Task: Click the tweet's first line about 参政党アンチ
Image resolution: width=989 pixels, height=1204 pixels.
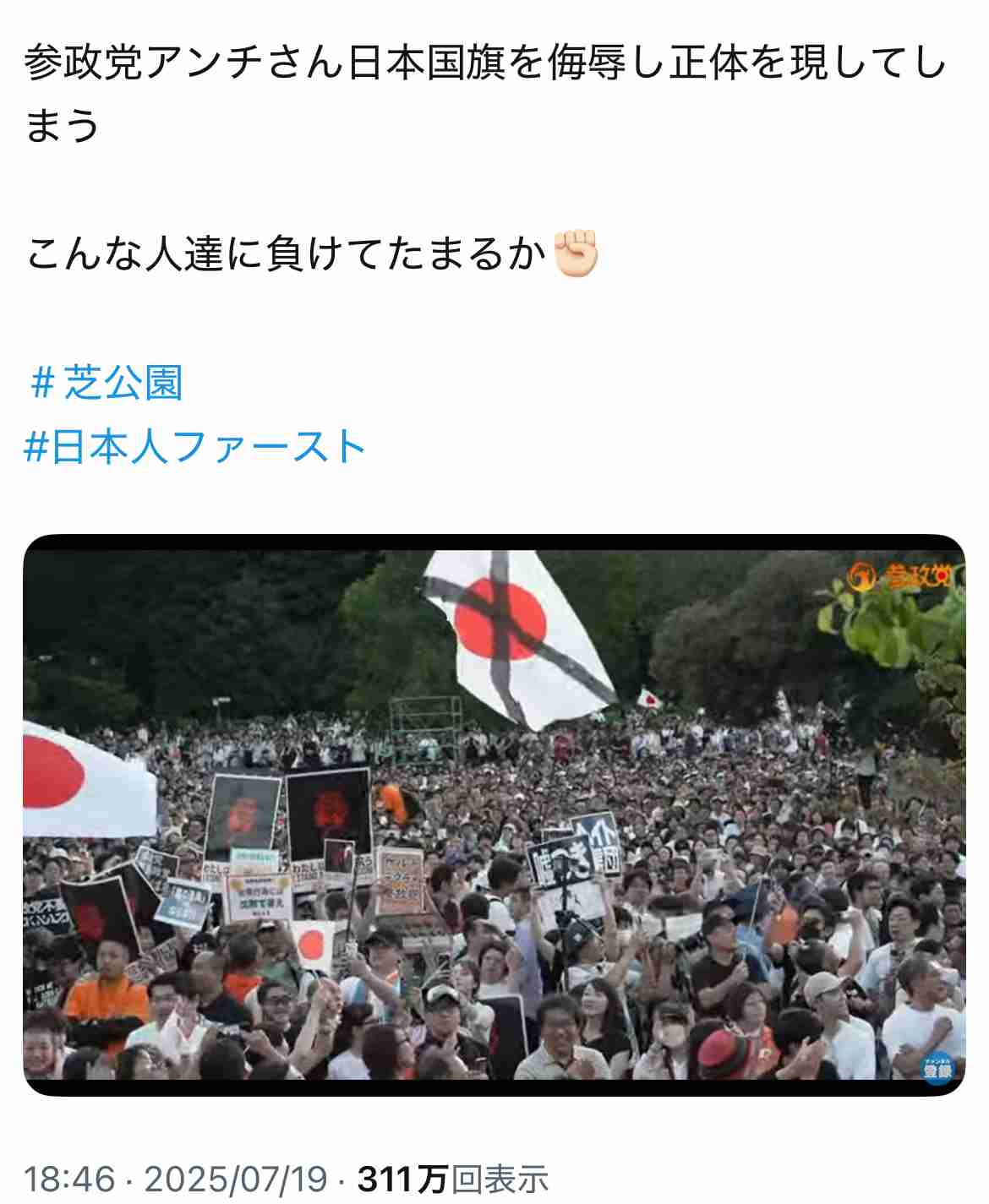Action: click(x=485, y=63)
